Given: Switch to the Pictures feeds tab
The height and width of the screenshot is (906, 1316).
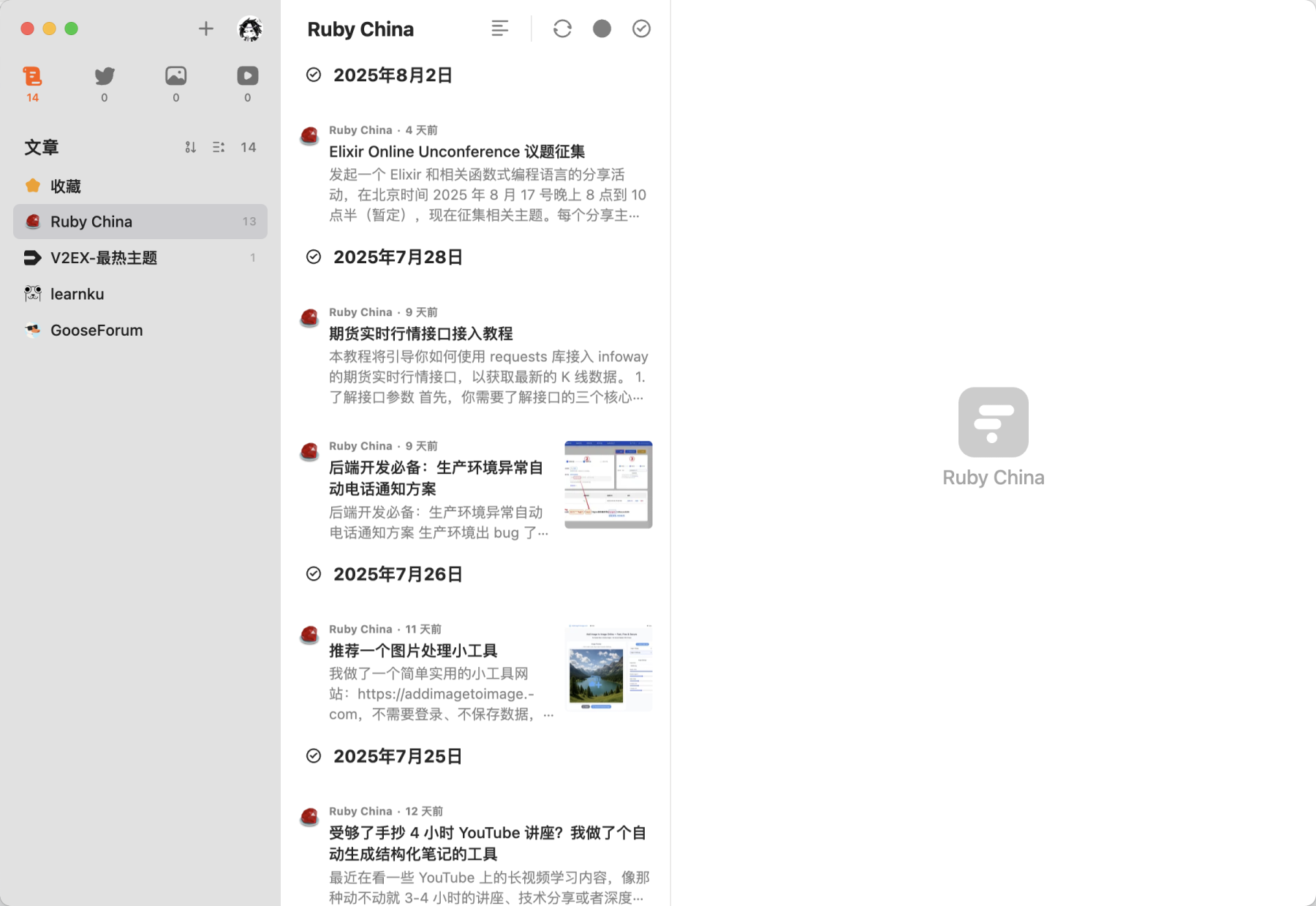Looking at the screenshot, I should click(176, 84).
